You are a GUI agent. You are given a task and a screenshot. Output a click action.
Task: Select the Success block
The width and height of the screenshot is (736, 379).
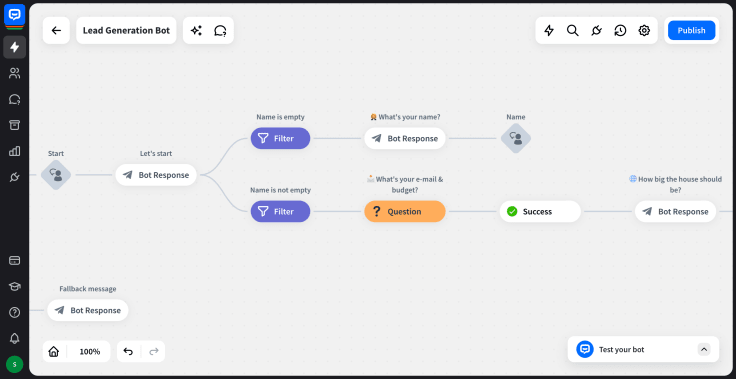click(x=540, y=212)
